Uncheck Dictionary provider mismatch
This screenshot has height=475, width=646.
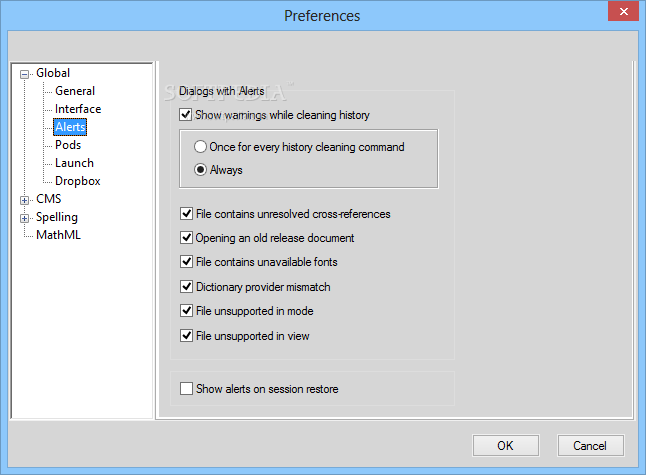[186, 286]
